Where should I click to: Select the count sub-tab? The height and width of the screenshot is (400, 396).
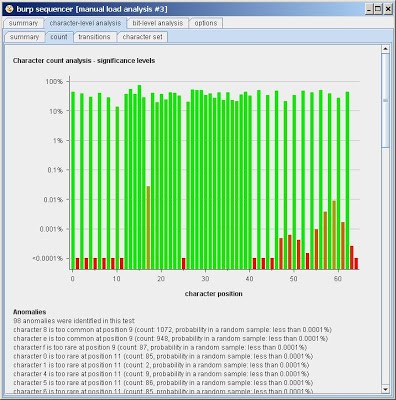(x=59, y=37)
